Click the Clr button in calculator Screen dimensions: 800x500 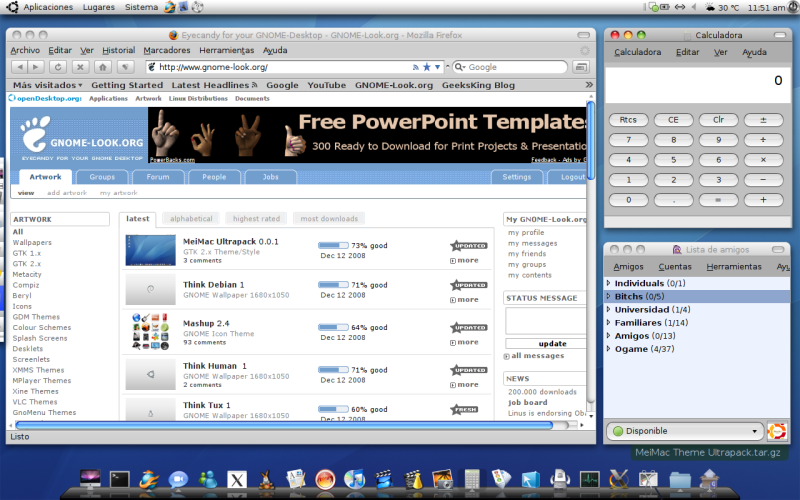click(x=718, y=120)
